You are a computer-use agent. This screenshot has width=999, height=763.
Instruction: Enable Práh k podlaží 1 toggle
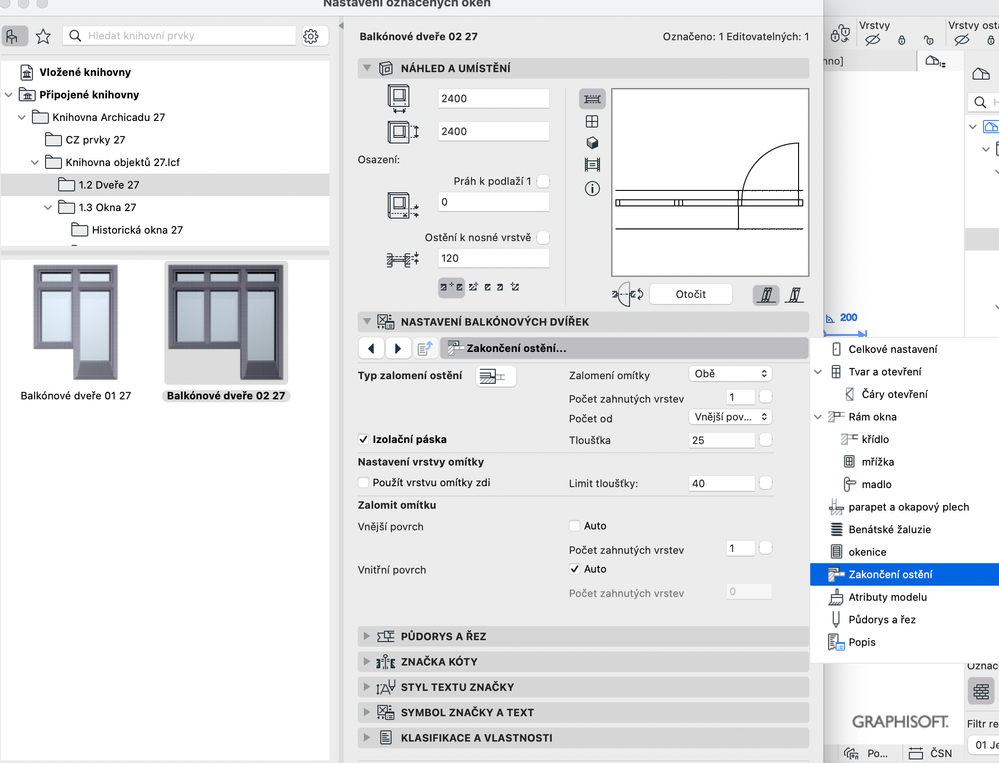[x=543, y=182]
